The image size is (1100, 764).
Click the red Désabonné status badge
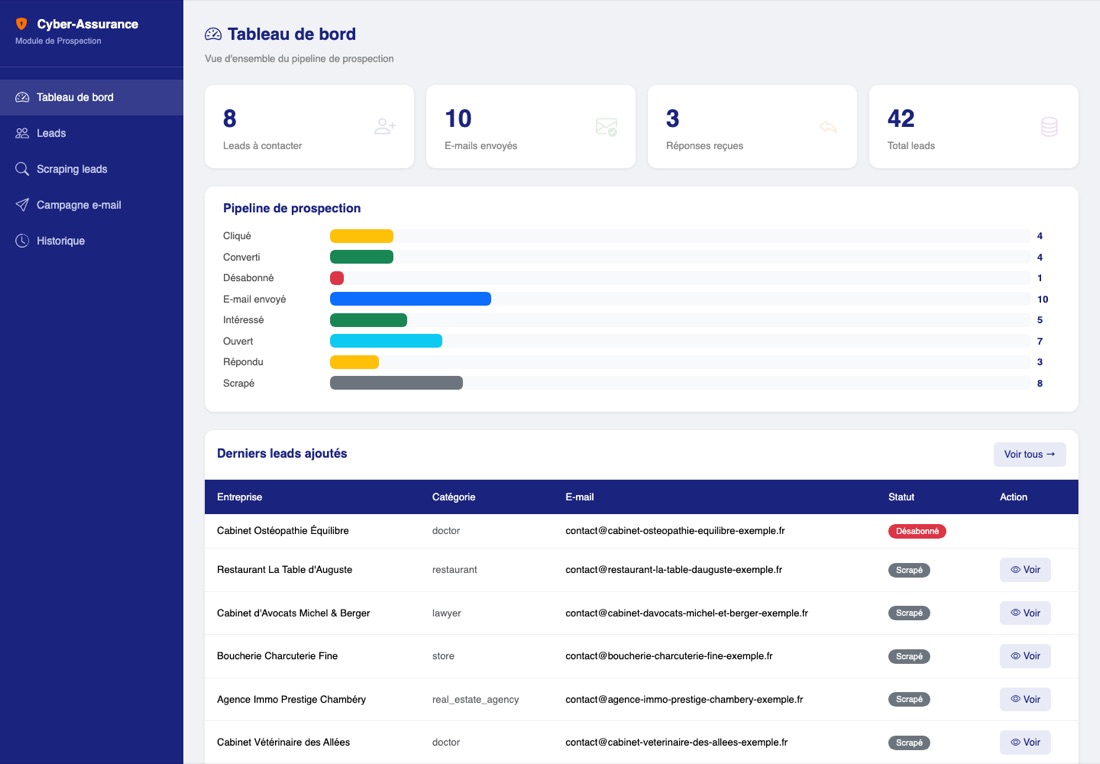point(917,531)
